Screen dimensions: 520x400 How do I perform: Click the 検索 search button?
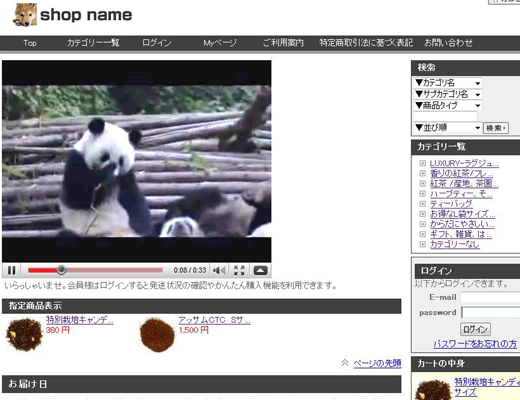[x=496, y=128]
